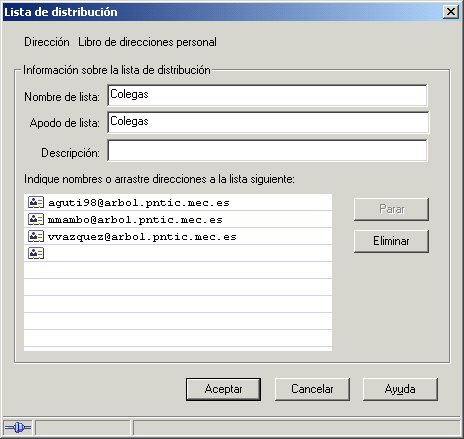Click the address card icon beside mmambo
Image resolution: width=464 pixels, height=439 pixels.
point(36,219)
